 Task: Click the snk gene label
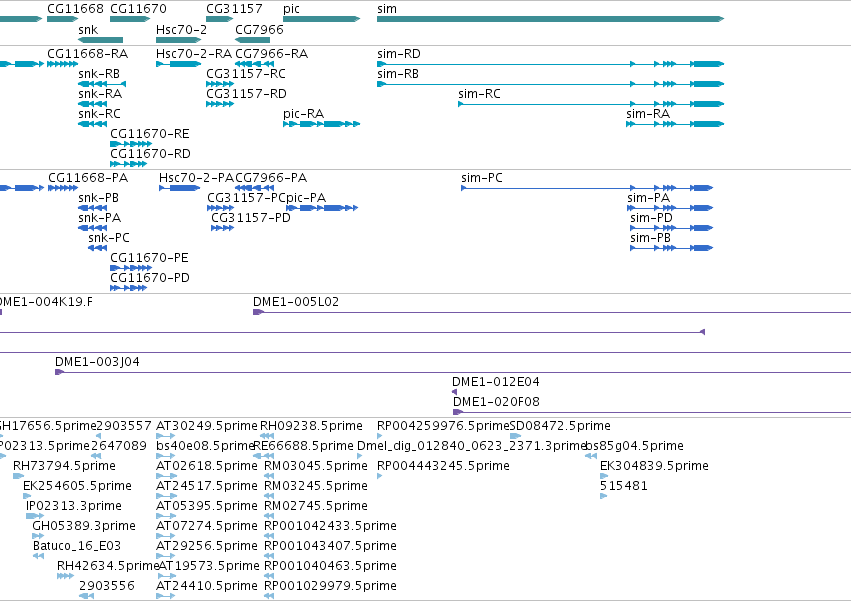(88, 29)
